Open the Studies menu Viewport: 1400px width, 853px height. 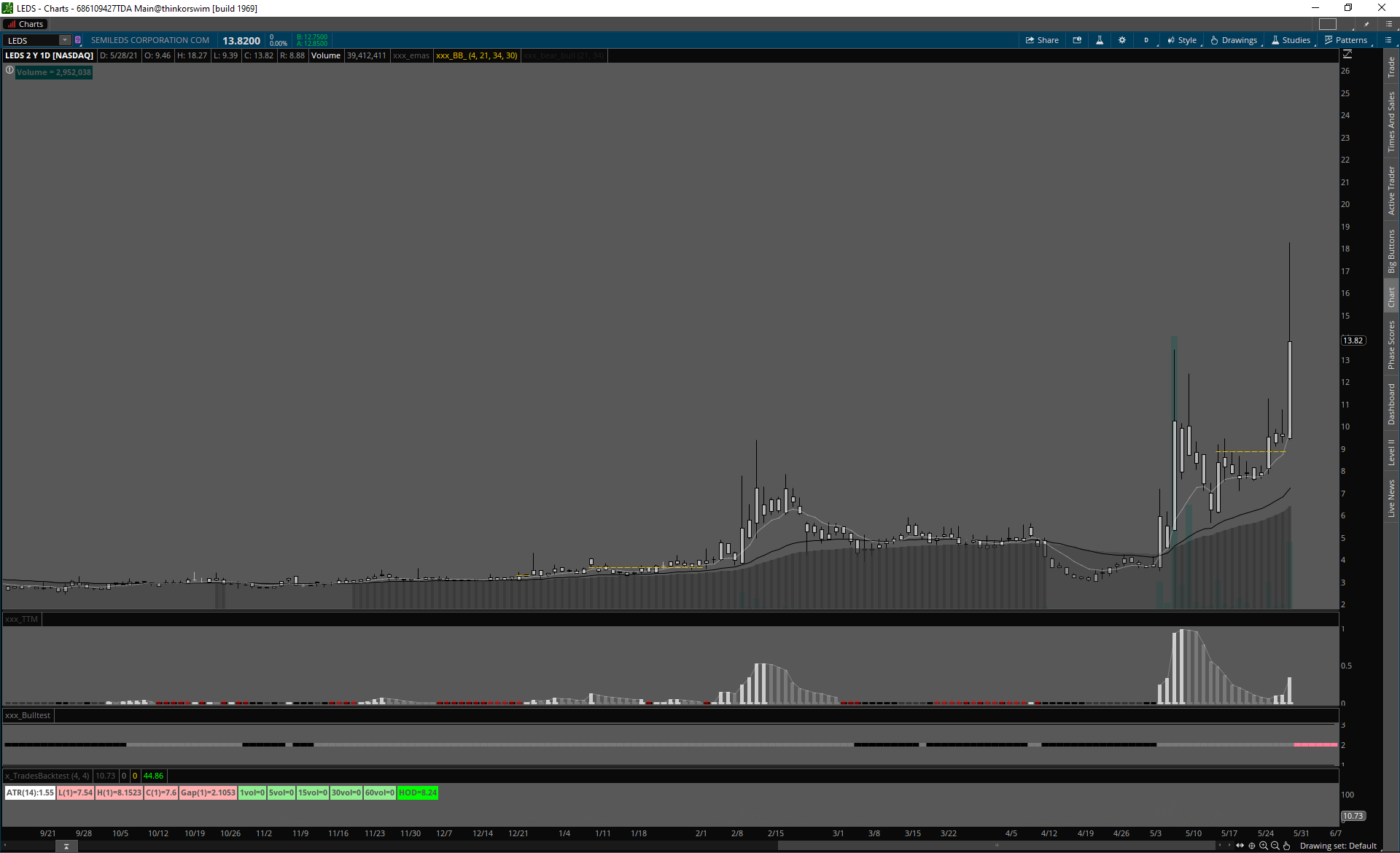[1291, 40]
